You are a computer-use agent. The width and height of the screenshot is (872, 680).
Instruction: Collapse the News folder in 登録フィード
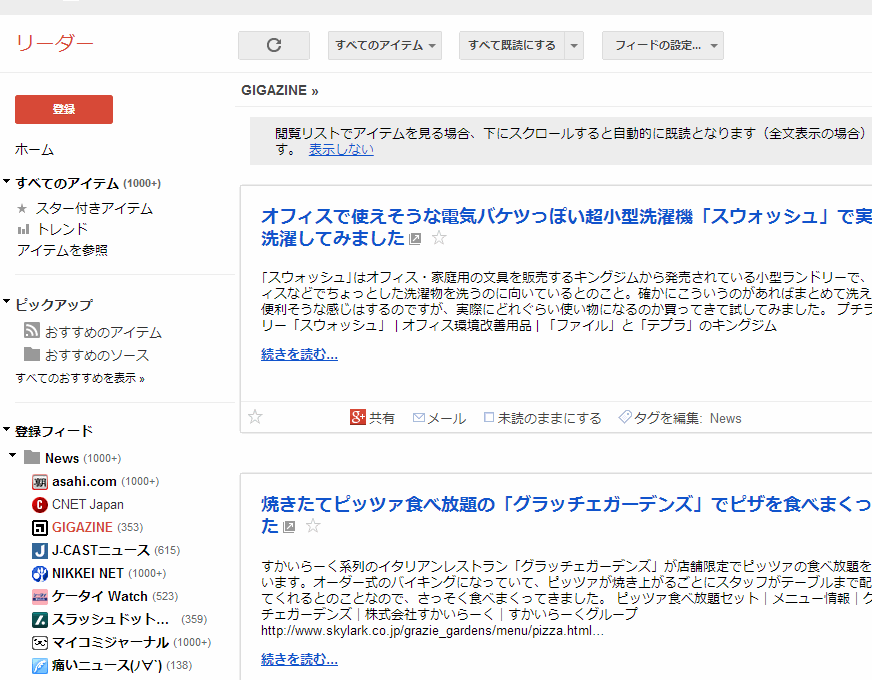pyautogui.click(x=12, y=457)
